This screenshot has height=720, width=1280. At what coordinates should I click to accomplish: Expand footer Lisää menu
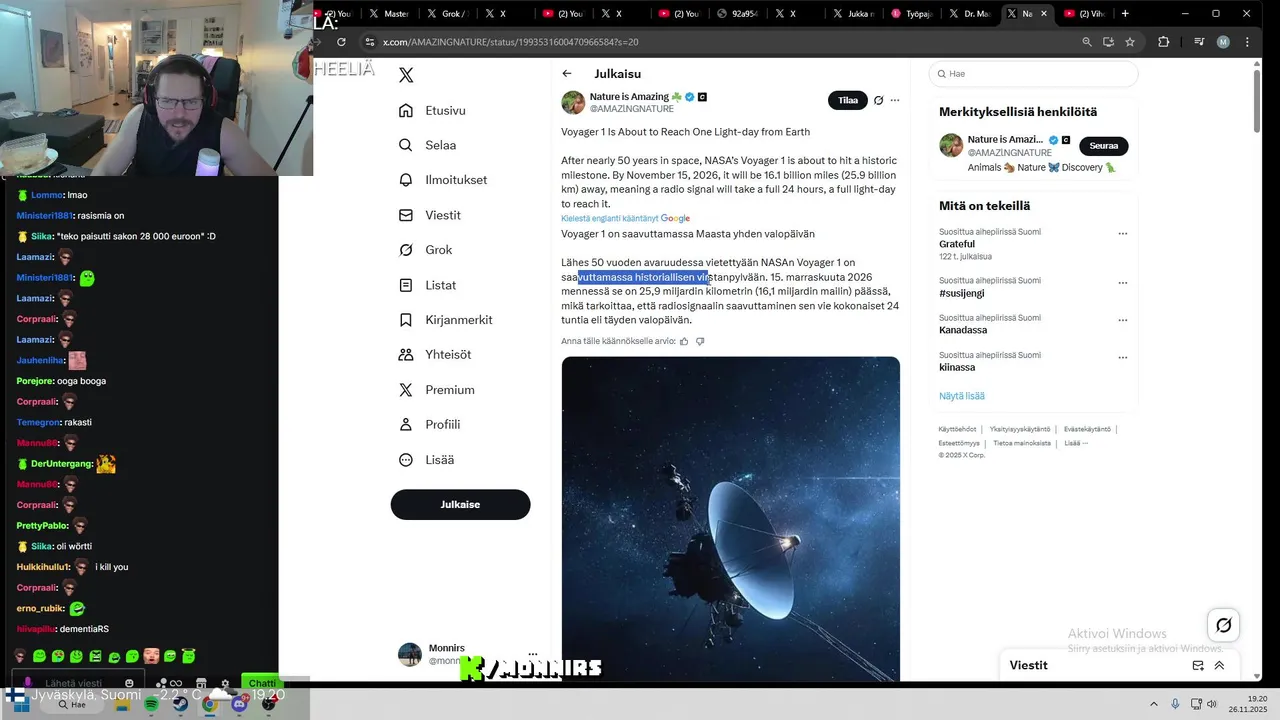click(1075, 443)
